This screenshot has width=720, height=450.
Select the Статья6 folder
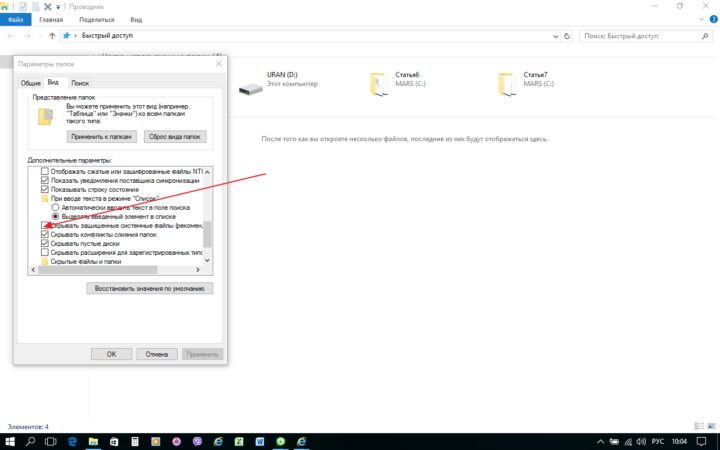pyautogui.click(x=398, y=83)
